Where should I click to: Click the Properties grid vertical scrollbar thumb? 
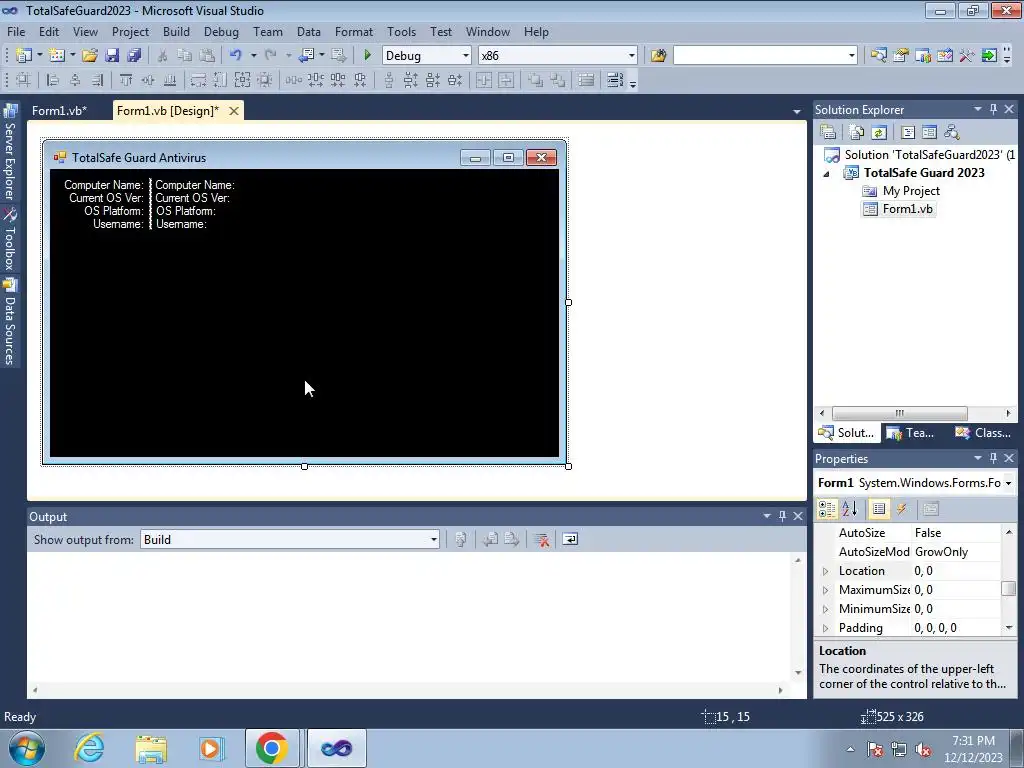1008,588
